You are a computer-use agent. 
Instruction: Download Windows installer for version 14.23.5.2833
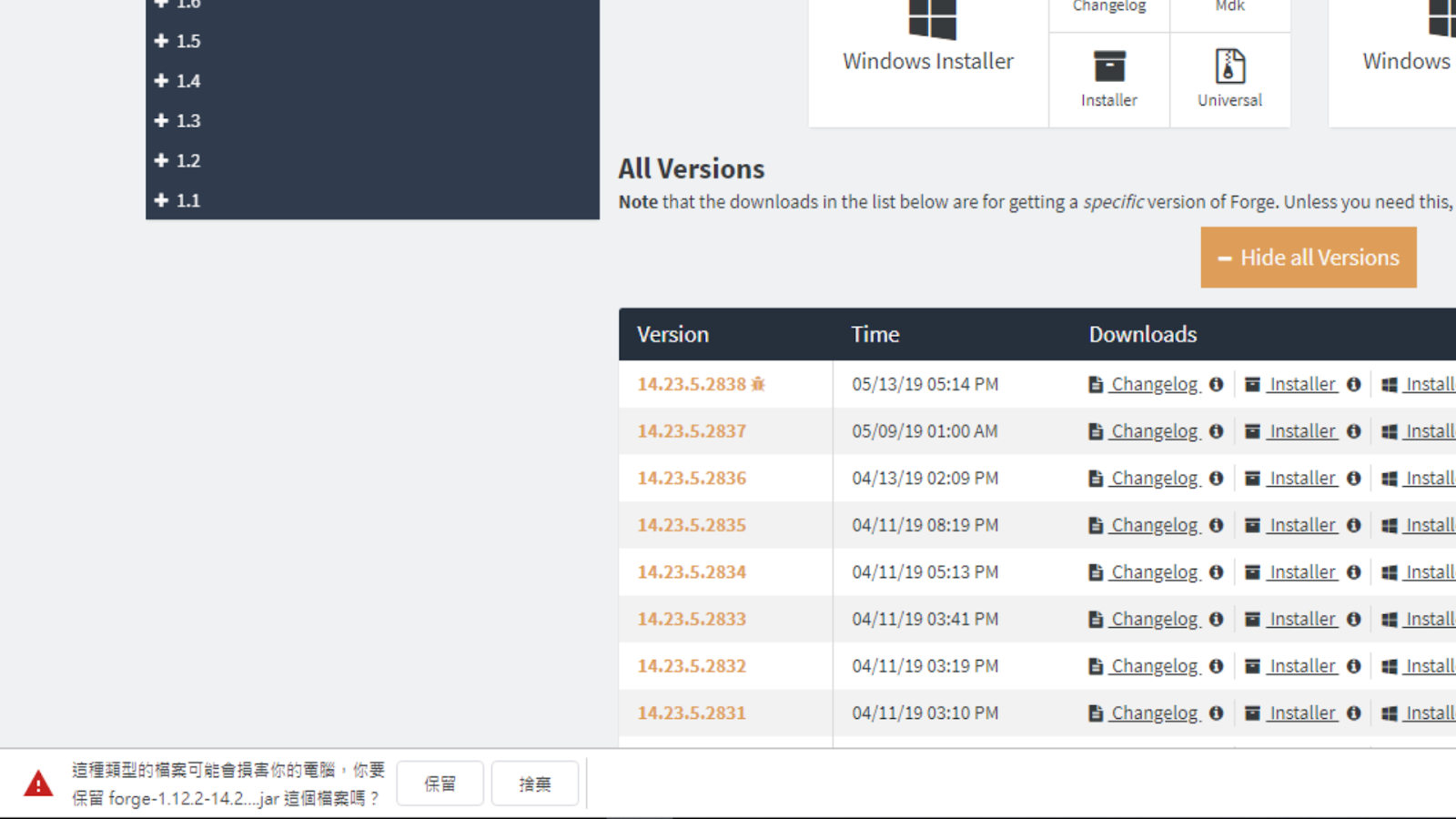click(1419, 620)
